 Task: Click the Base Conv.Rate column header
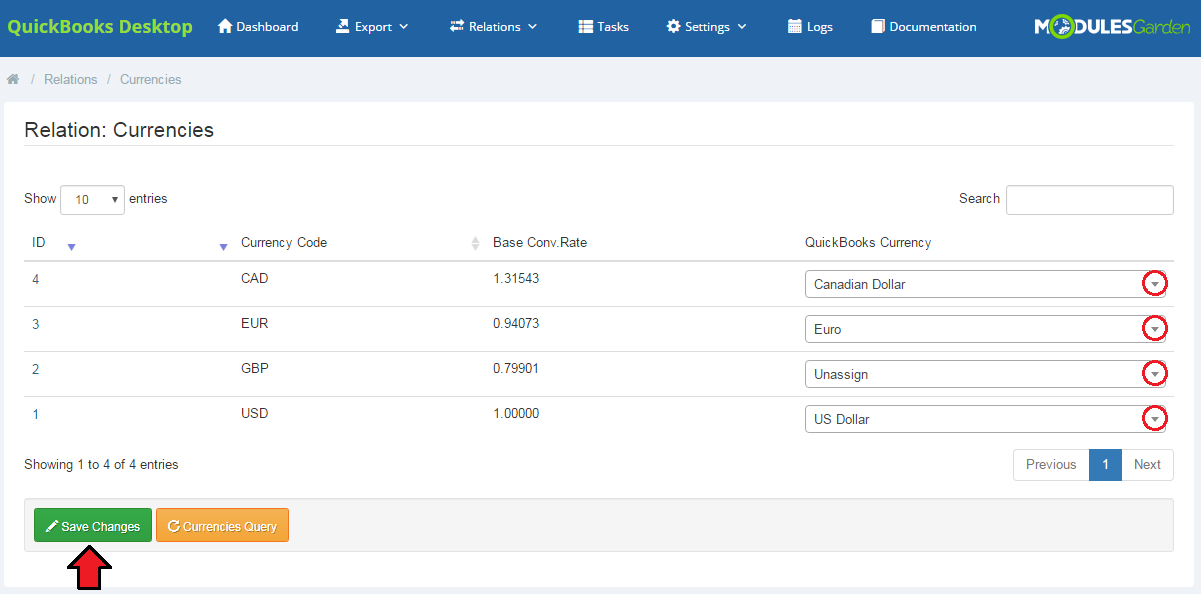point(540,243)
